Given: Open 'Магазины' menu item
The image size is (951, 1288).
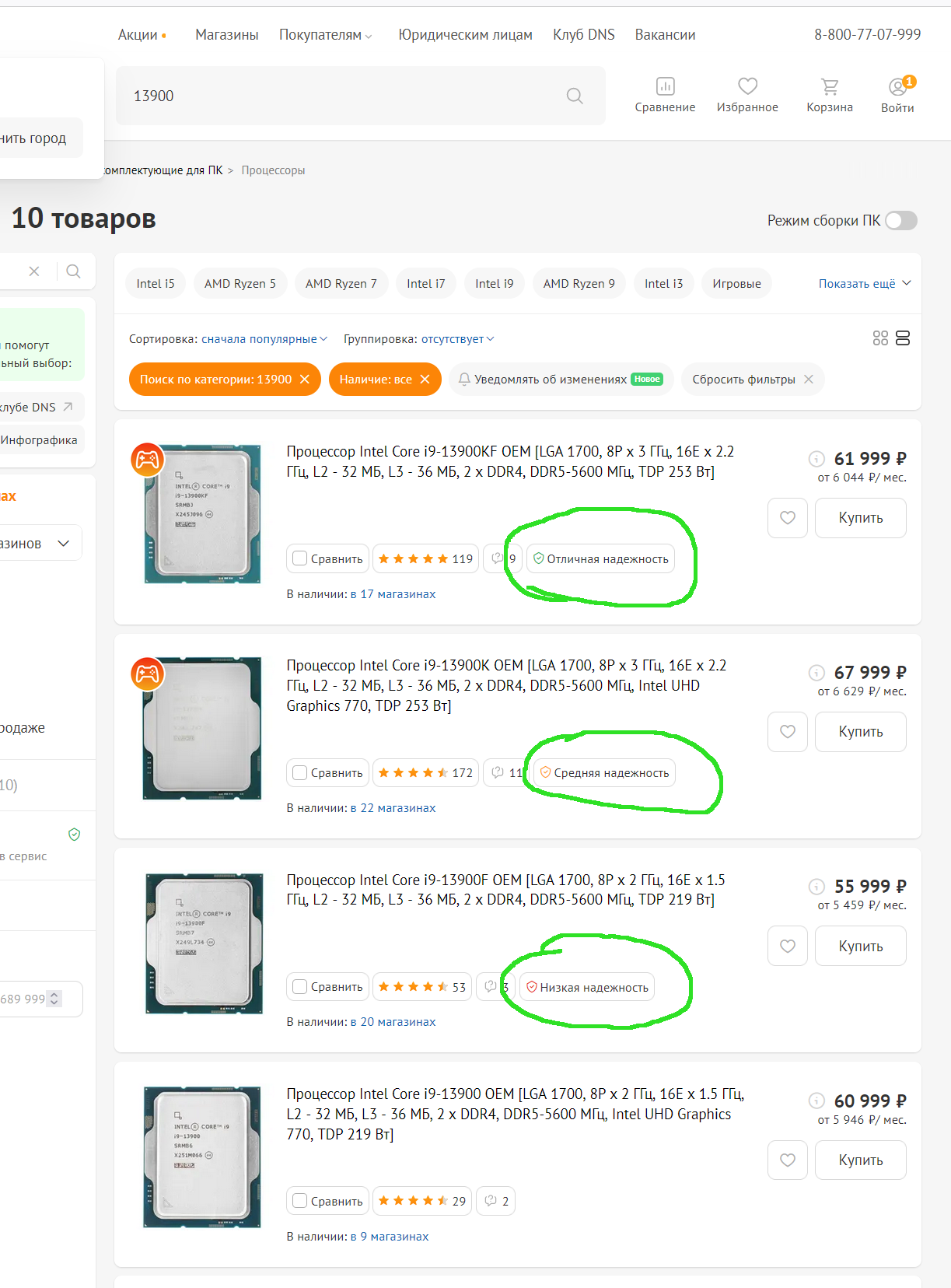Looking at the screenshot, I should 227,35.
